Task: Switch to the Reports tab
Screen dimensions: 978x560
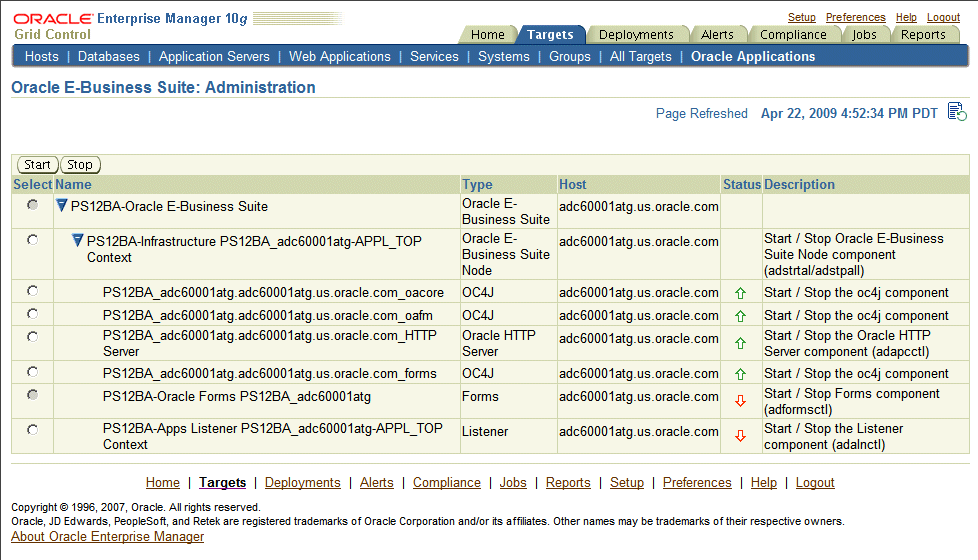Action: tap(923, 35)
